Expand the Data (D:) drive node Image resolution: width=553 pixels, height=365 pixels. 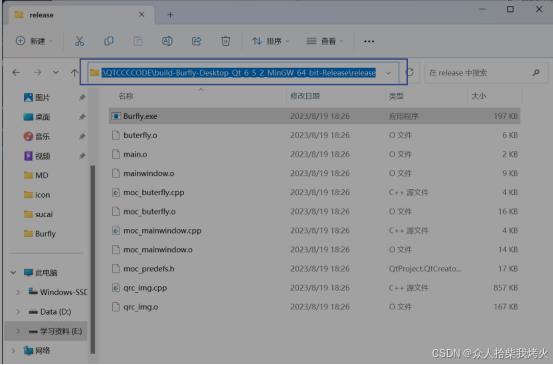pos(18,312)
